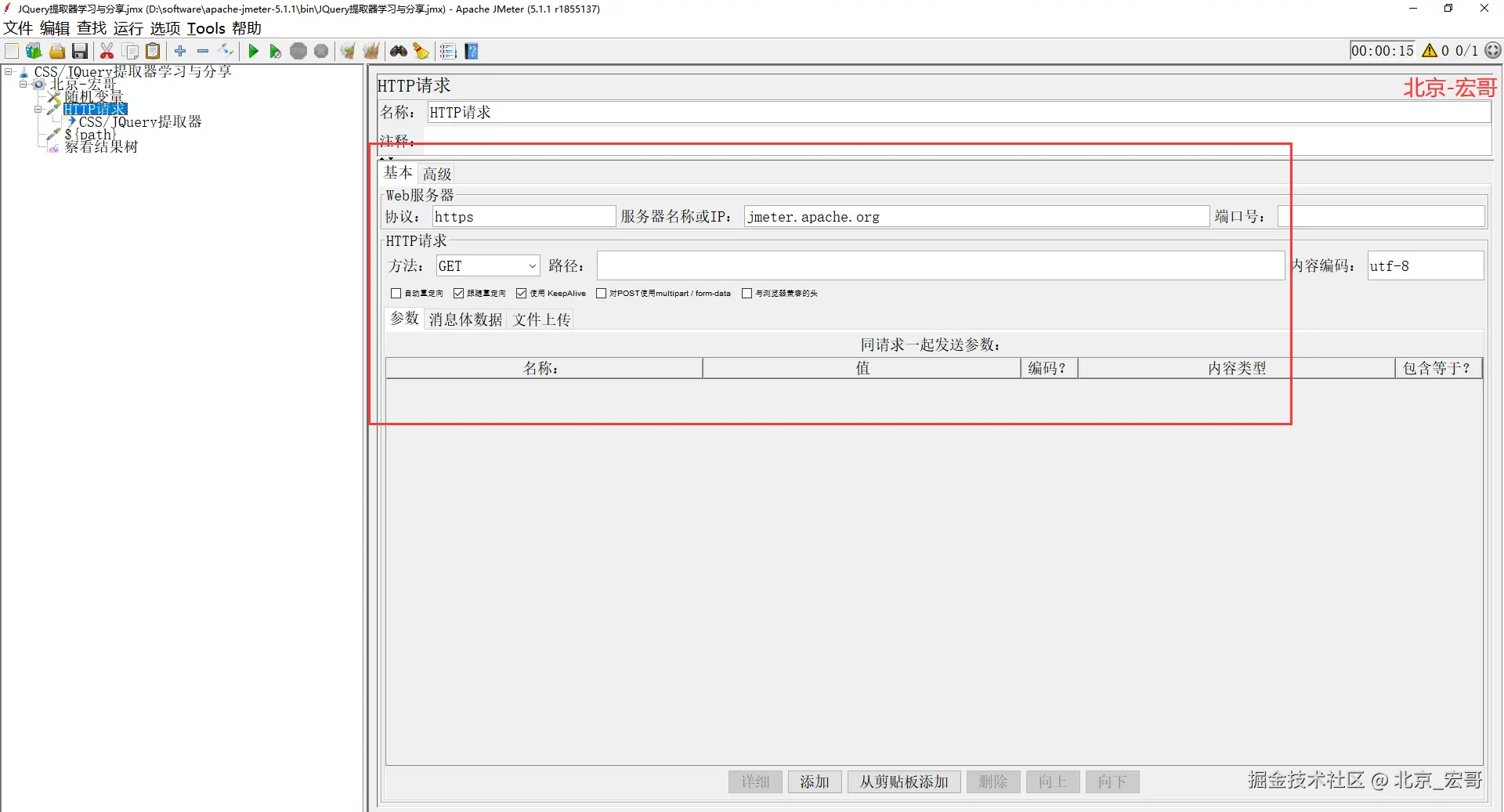Click the 内容编码 utf-8 field
1504x812 pixels.
pyautogui.click(x=1426, y=265)
